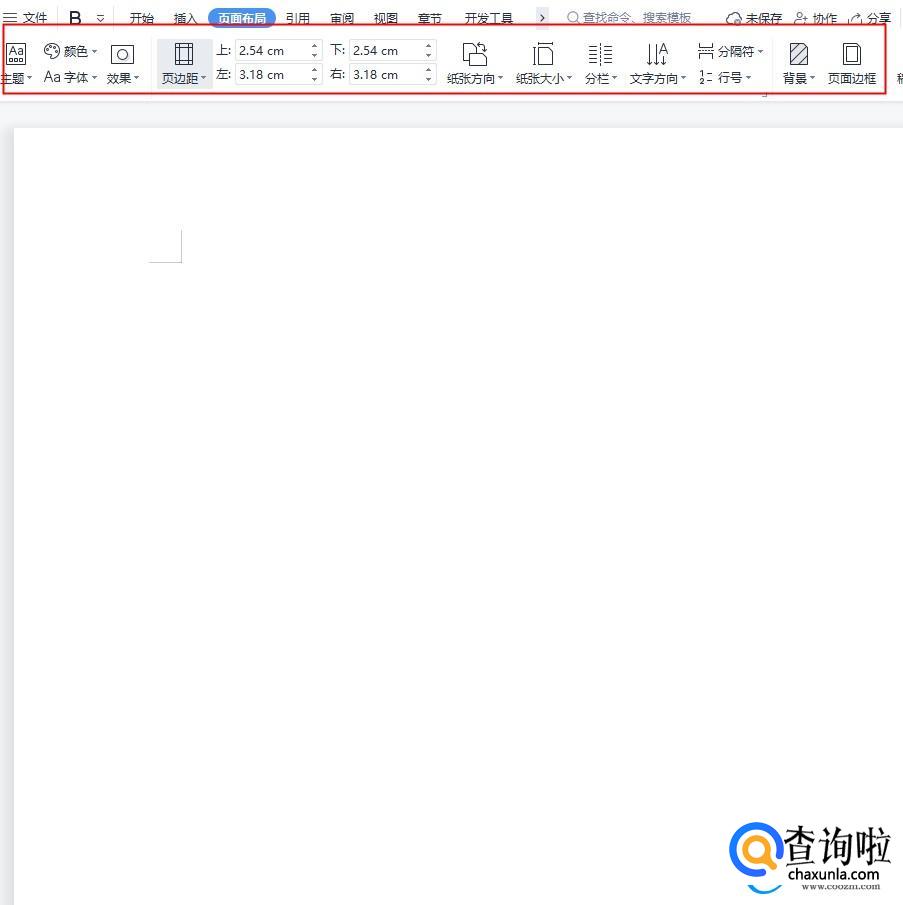Open the 背景 page background menu
This screenshot has height=905, width=903.
click(x=799, y=63)
